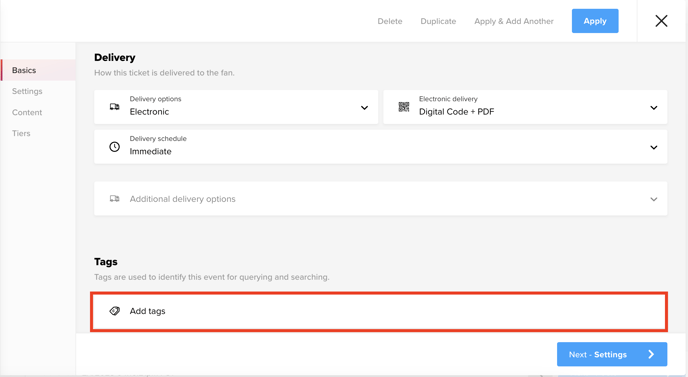688x377 pixels.
Task: Click the 'How this ticket is delivered' description
Action: tap(164, 73)
